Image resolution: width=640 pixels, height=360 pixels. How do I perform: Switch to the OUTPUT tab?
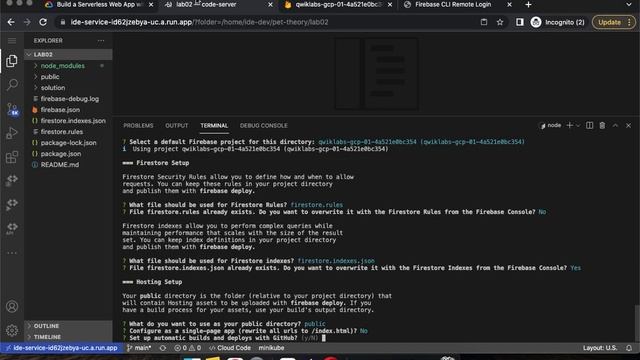coord(176,125)
